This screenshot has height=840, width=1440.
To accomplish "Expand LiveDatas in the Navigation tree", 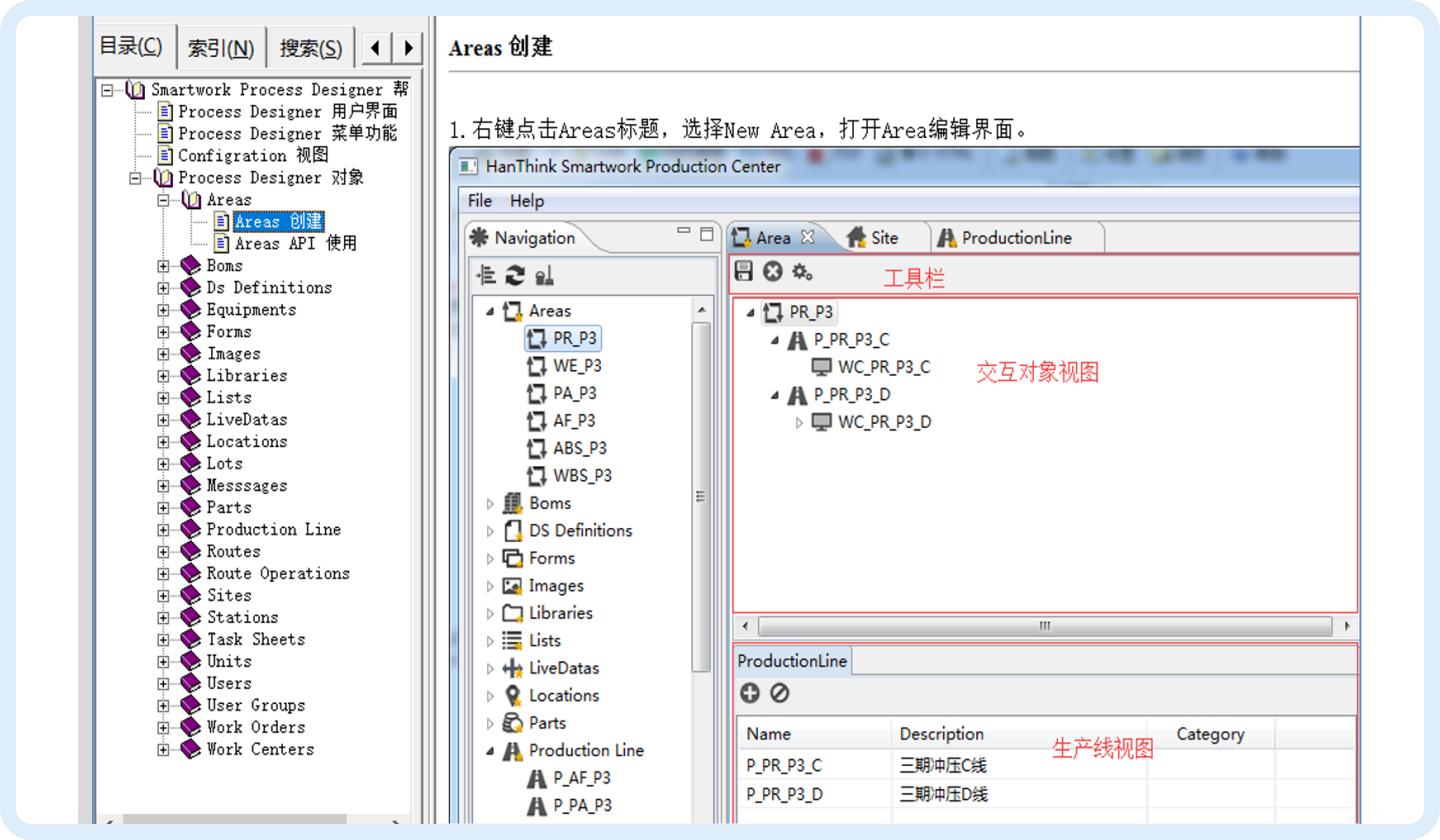I will 490,668.
